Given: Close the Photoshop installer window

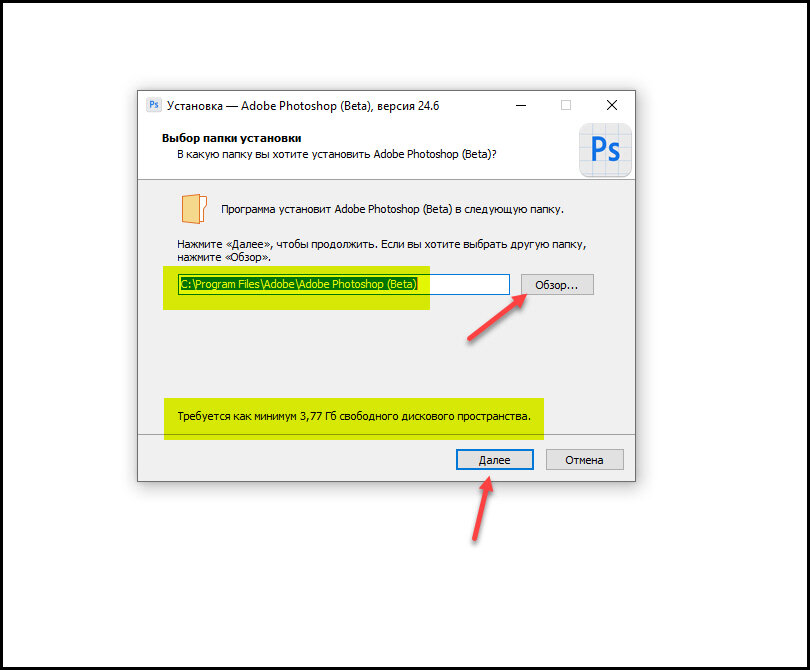Looking at the screenshot, I should tap(612, 105).
